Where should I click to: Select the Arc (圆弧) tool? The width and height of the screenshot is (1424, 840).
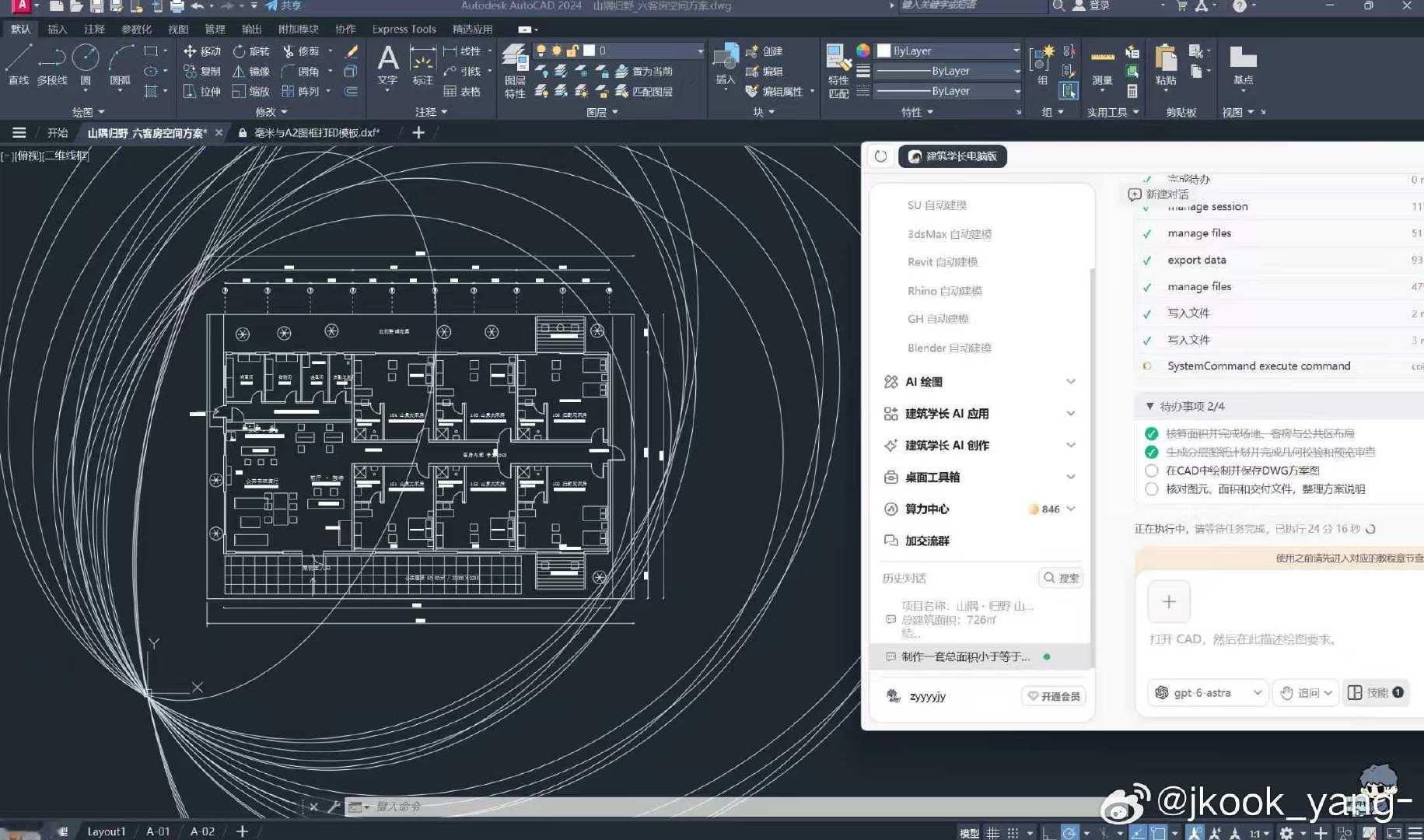pyautogui.click(x=120, y=65)
